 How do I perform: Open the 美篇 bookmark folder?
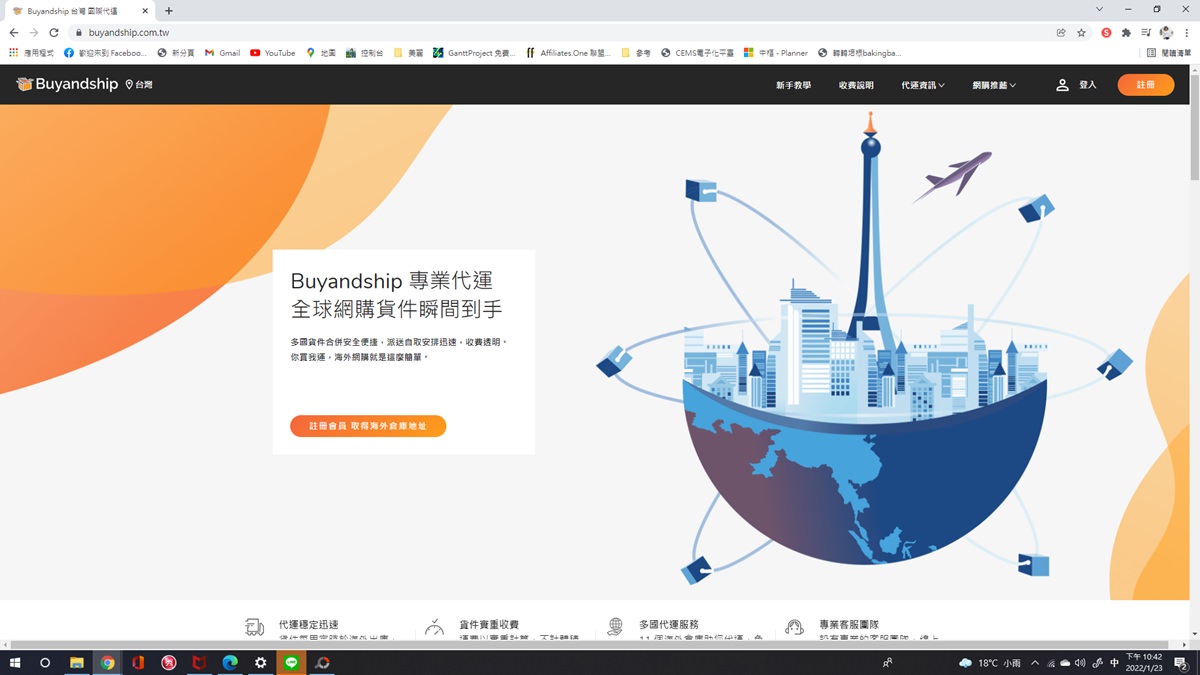(409, 53)
